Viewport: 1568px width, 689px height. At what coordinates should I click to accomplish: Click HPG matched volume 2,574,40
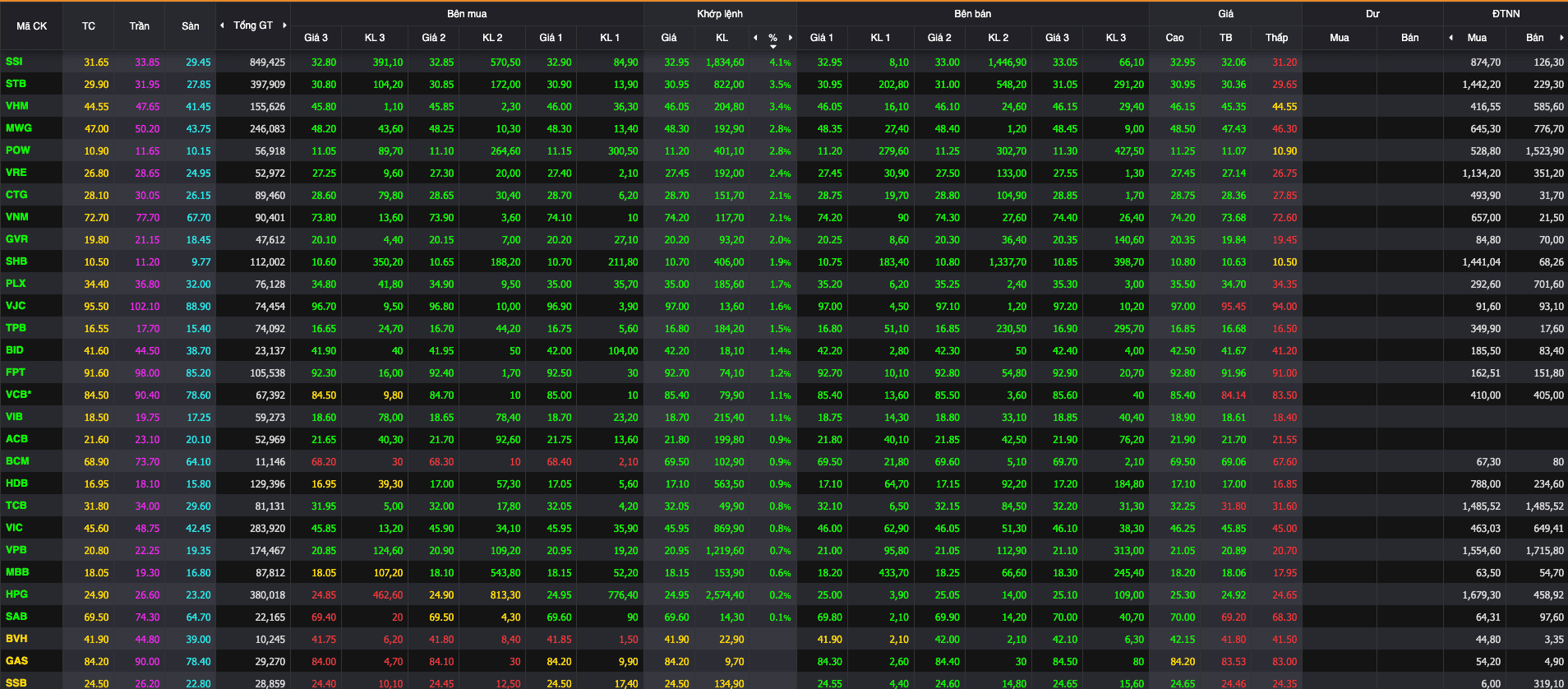point(725,595)
